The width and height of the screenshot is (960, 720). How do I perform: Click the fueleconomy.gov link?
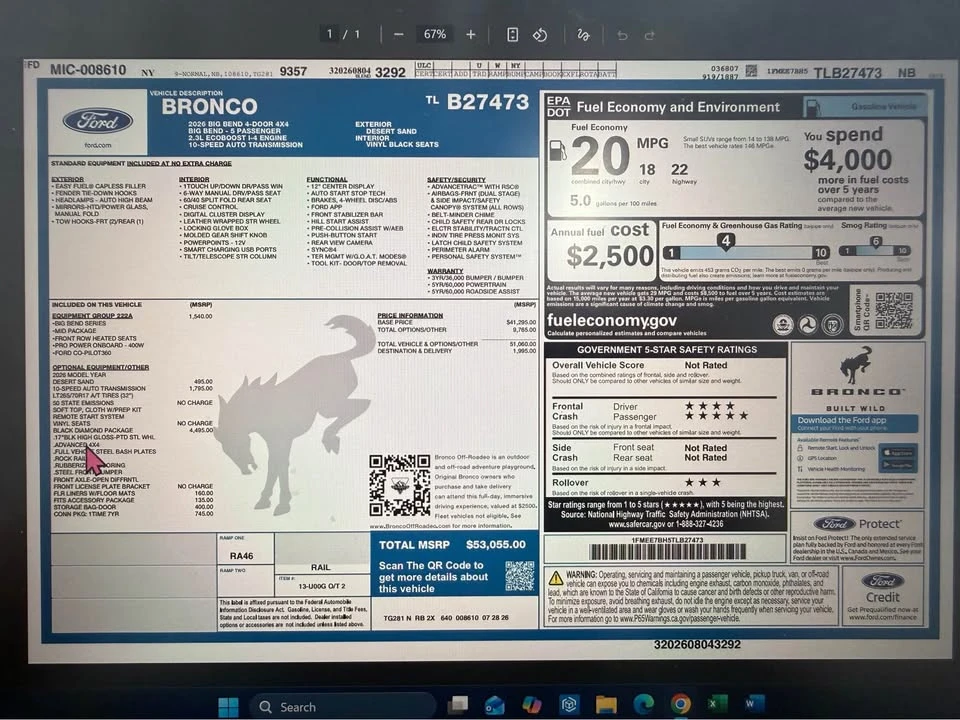612,320
